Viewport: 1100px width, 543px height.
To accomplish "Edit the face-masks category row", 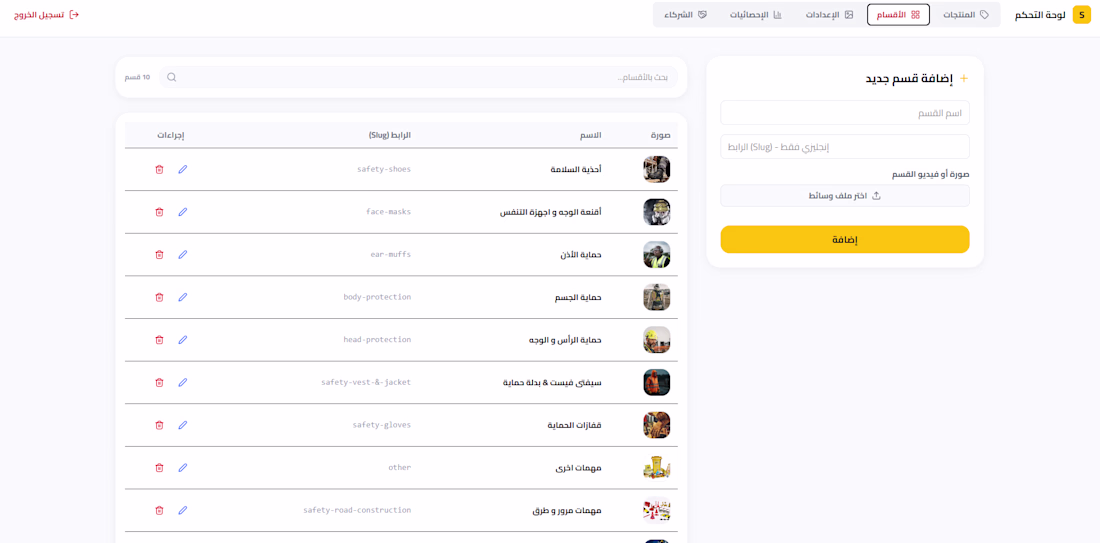I will tap(183, 212).
